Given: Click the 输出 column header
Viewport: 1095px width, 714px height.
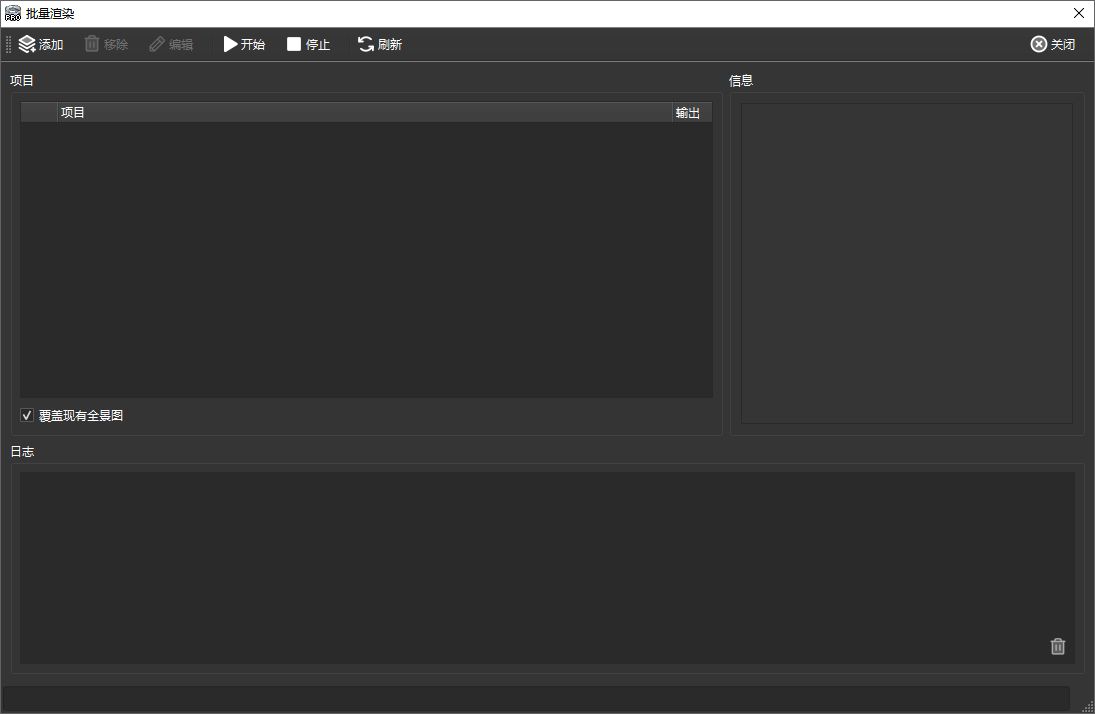Looking at the screenshot, I should [x=692, y=112].
